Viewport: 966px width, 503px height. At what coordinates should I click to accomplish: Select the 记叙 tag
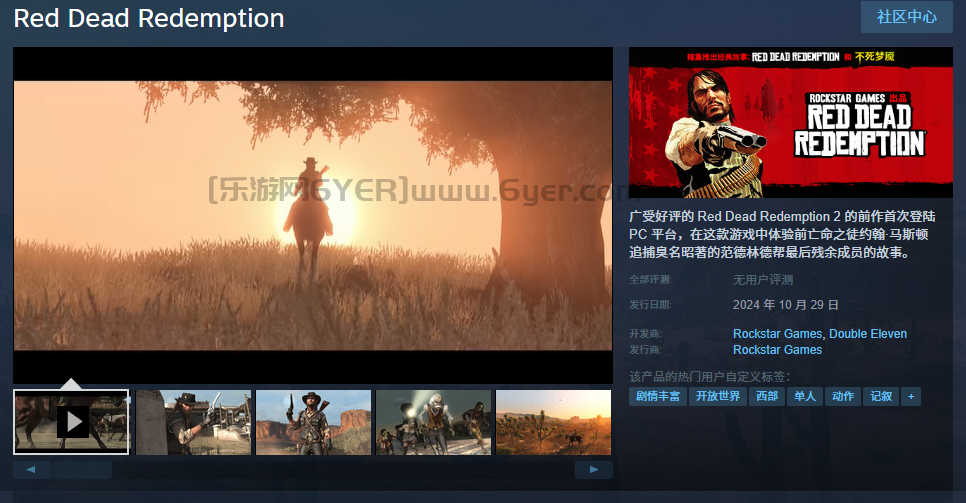click(881, 396)
